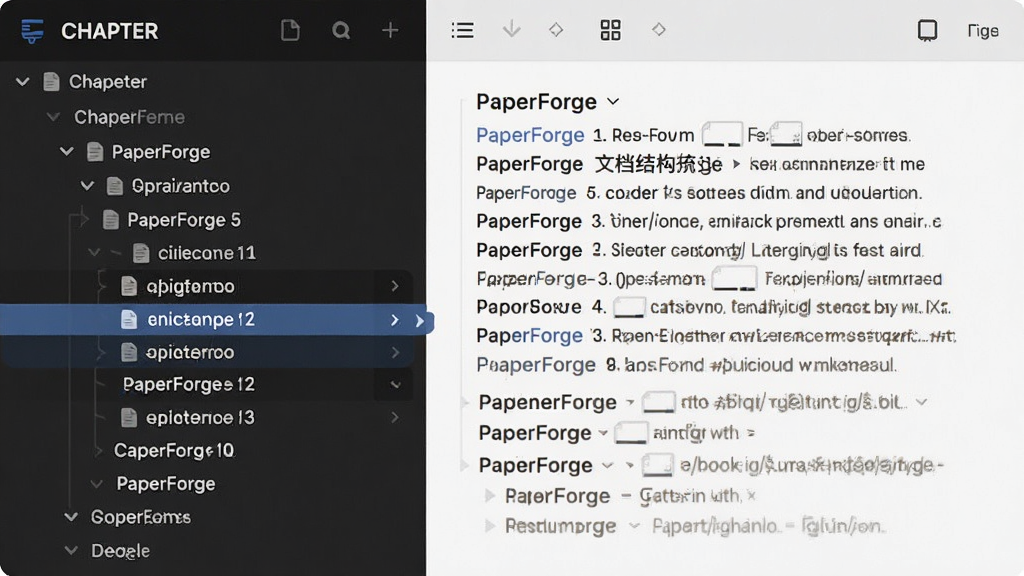Expand the CaperForge 10 tree node

pyautogui.click(x=99, y=451)
